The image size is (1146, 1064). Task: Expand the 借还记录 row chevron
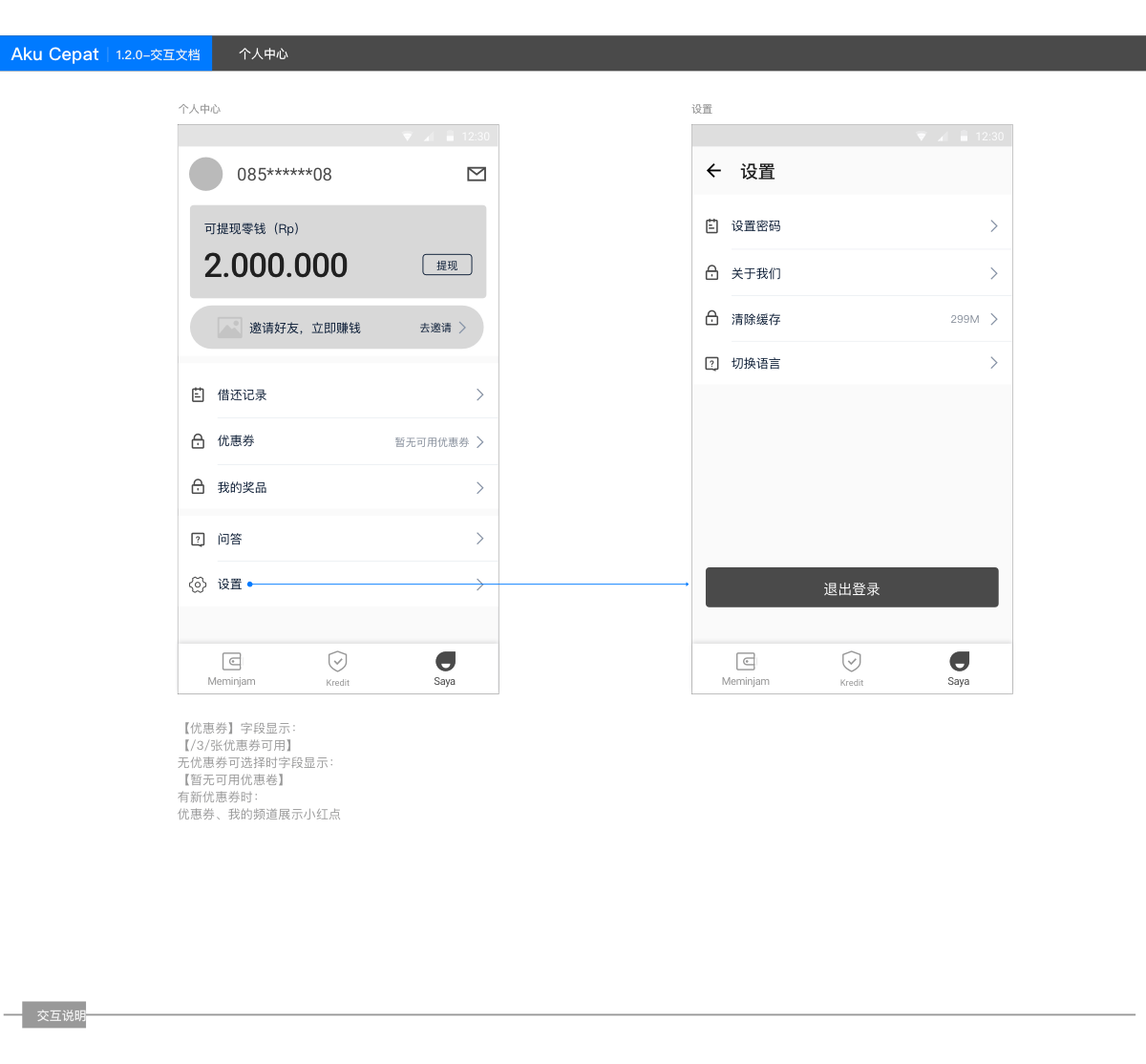pos(479,394)
